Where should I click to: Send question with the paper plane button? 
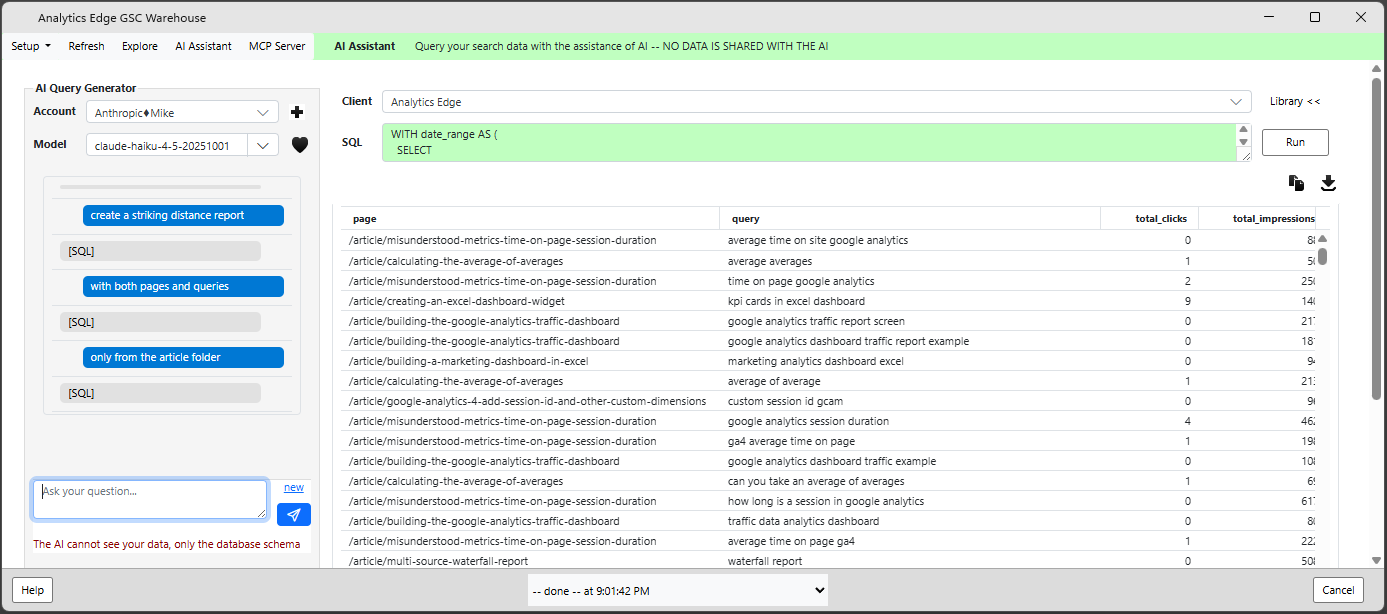click(294, 515)
